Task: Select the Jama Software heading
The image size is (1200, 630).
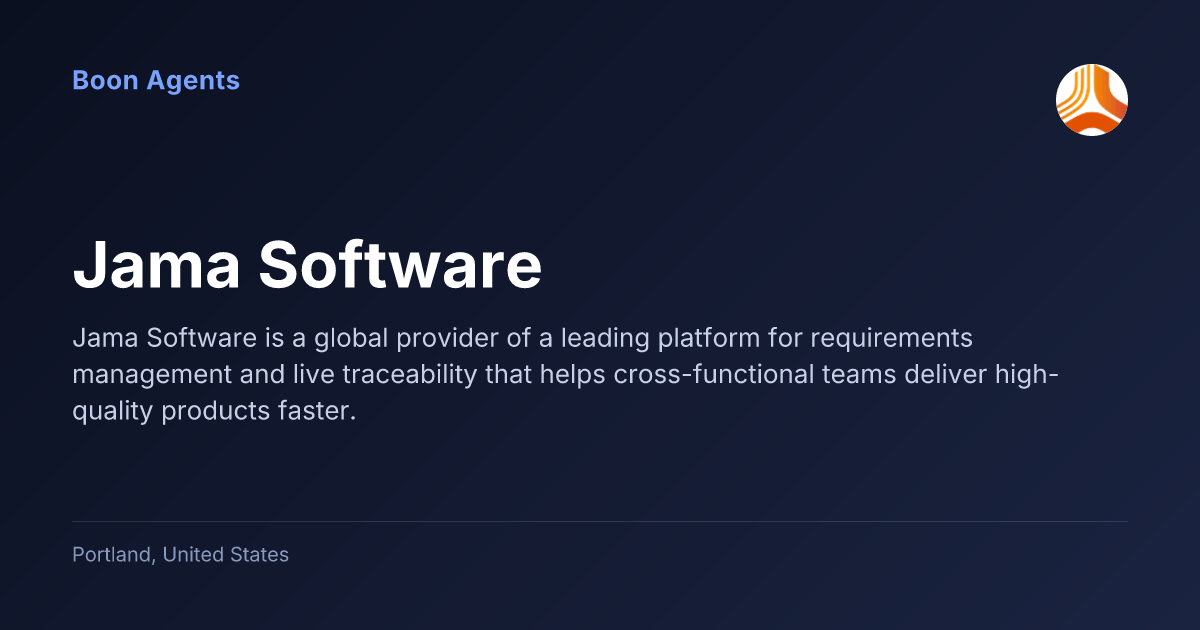Action: [x=307, y=265]
